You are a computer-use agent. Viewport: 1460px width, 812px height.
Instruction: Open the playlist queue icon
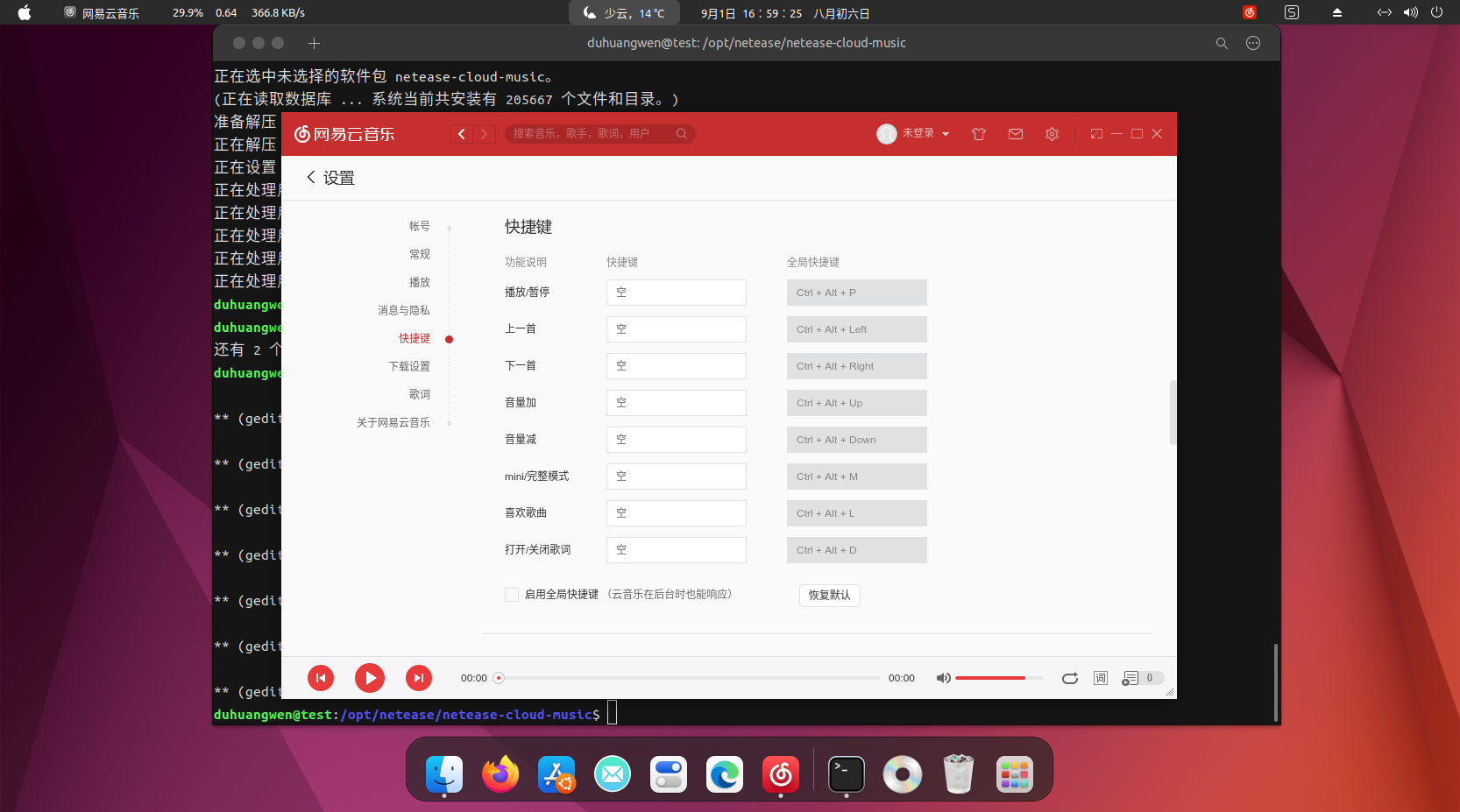1130,678
